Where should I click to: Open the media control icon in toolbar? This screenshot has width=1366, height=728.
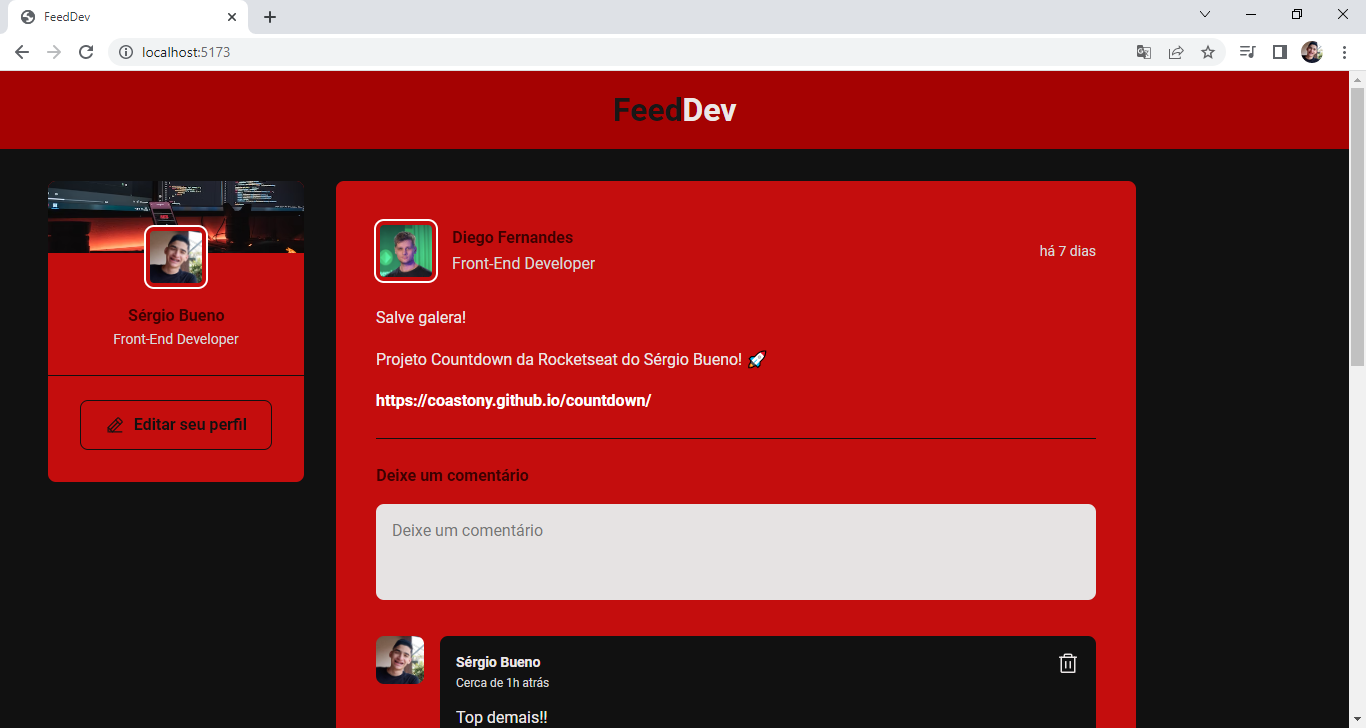click(x=1247, y=52)
